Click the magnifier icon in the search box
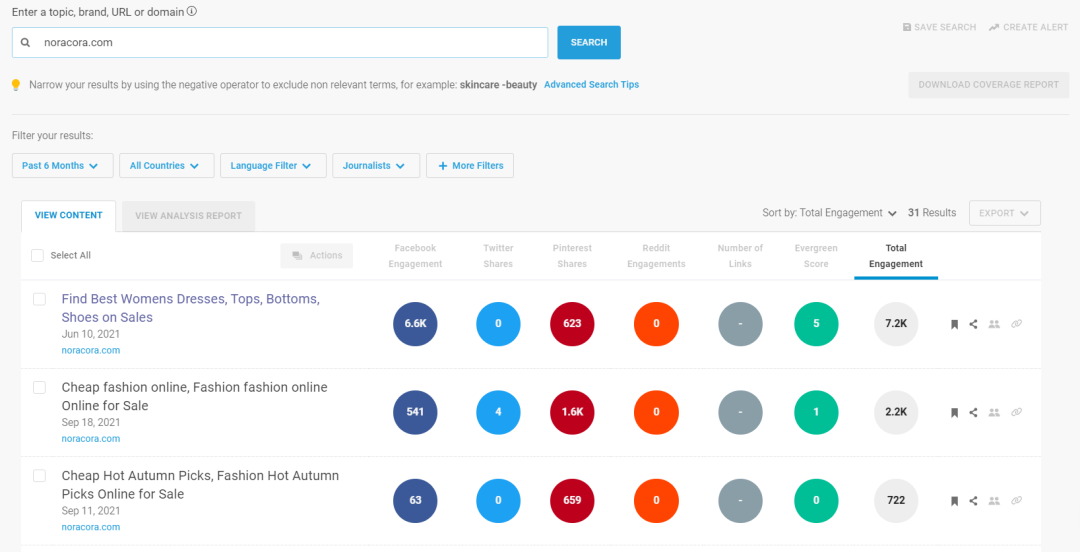 coord(25,43)
